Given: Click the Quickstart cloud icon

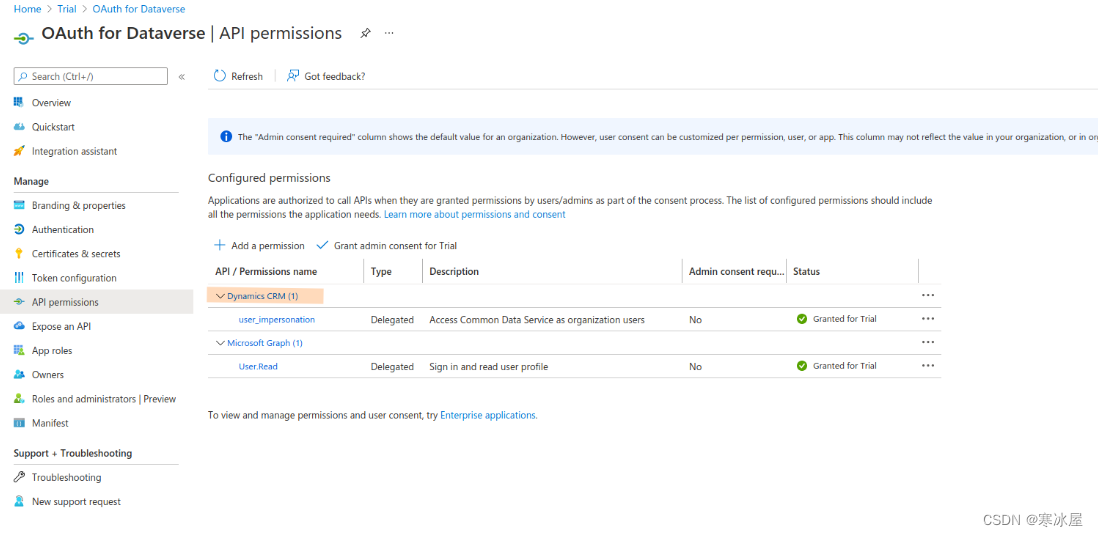Looking at the screenshot, I should tap(19, 127).
